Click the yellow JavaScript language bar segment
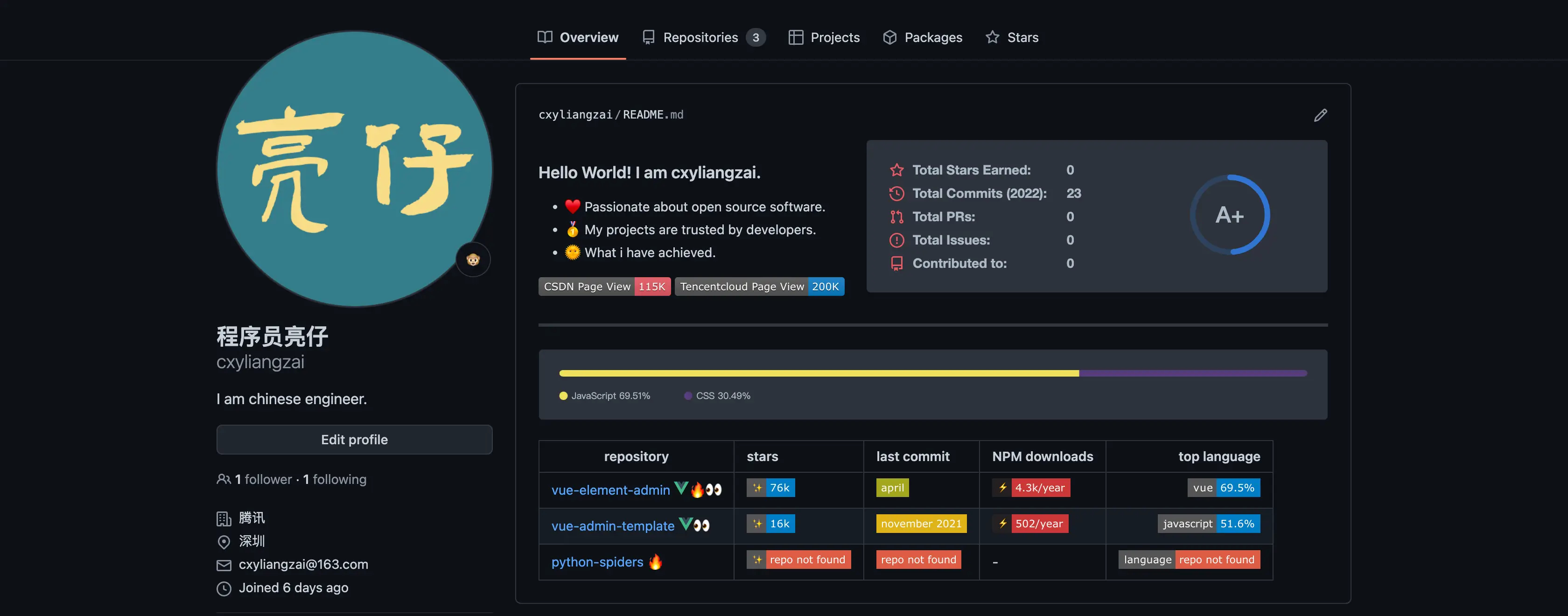This screenshot has width=1568, height=616. tap(819, 373)
